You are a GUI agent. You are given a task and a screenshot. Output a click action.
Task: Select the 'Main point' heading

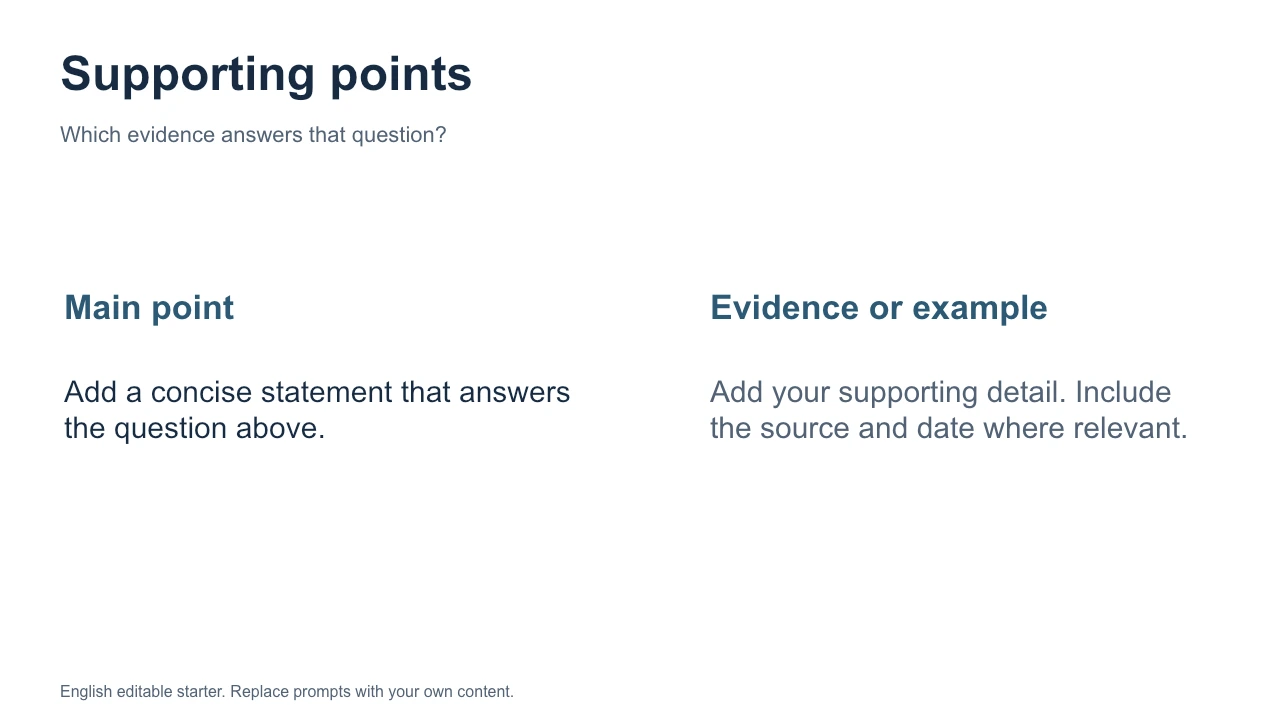coord(149,307)
